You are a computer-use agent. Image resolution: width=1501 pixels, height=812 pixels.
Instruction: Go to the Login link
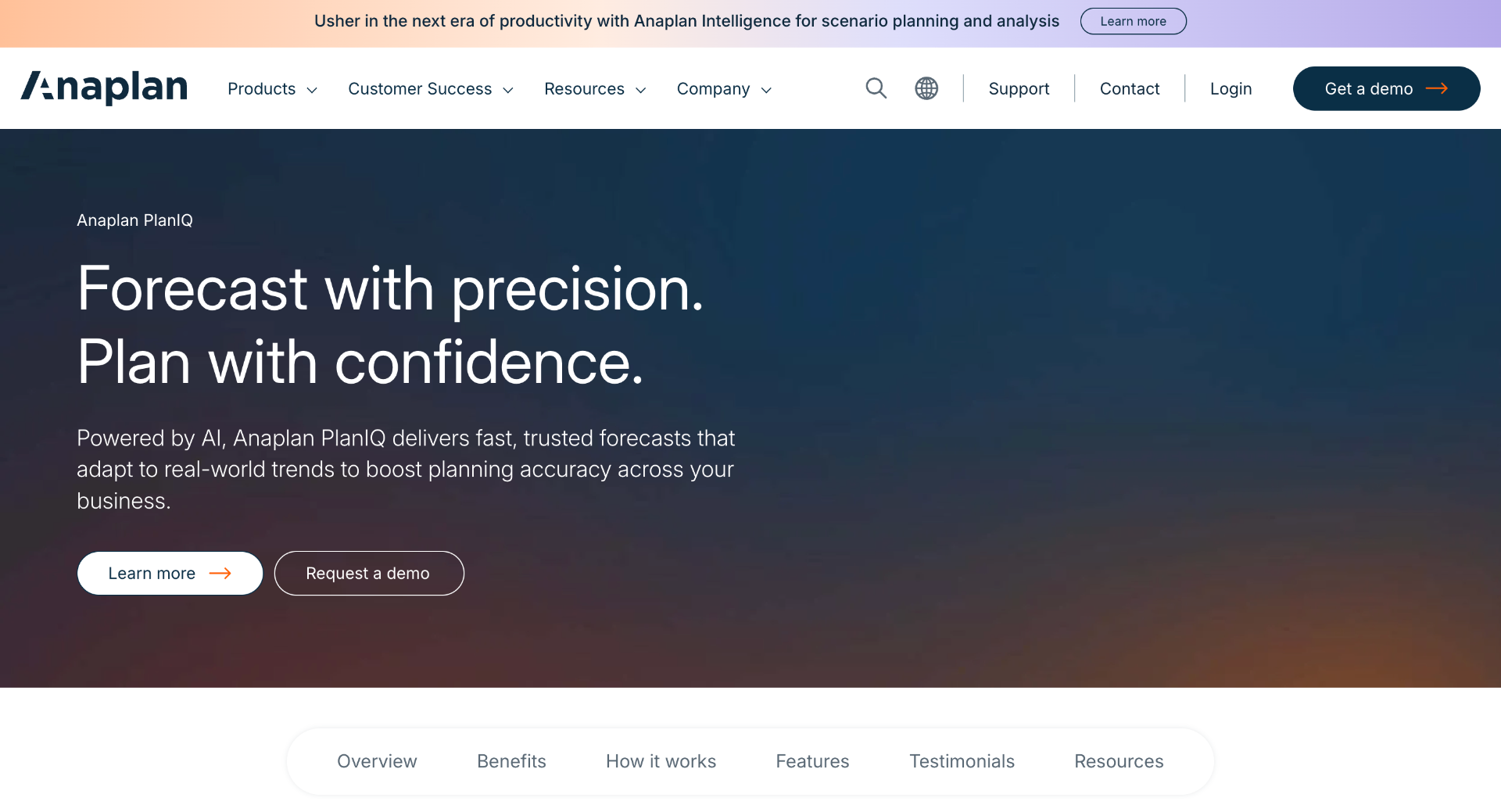[1231, 89]
